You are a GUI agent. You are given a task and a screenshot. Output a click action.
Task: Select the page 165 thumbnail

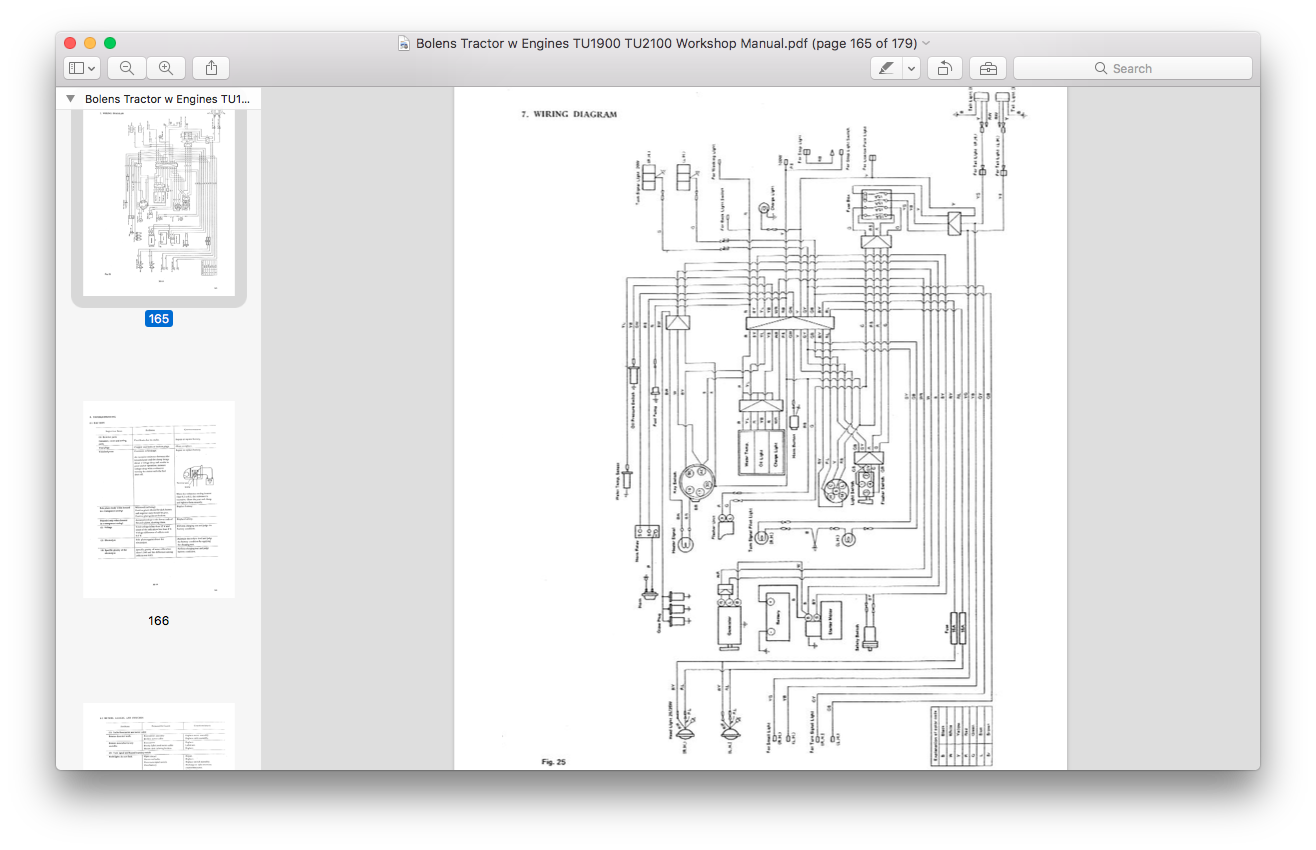coord(159,203)
